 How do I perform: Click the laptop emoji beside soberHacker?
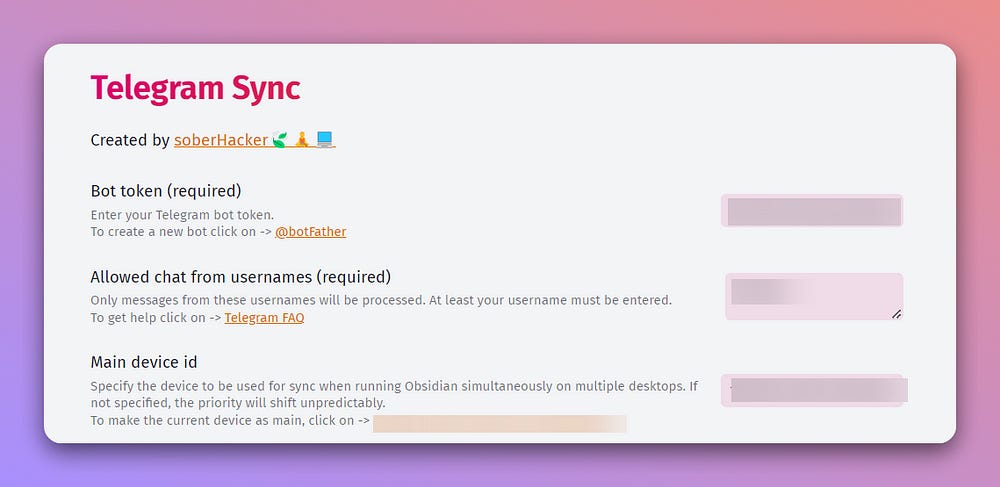pyautogui.click(x=325, y=139)
